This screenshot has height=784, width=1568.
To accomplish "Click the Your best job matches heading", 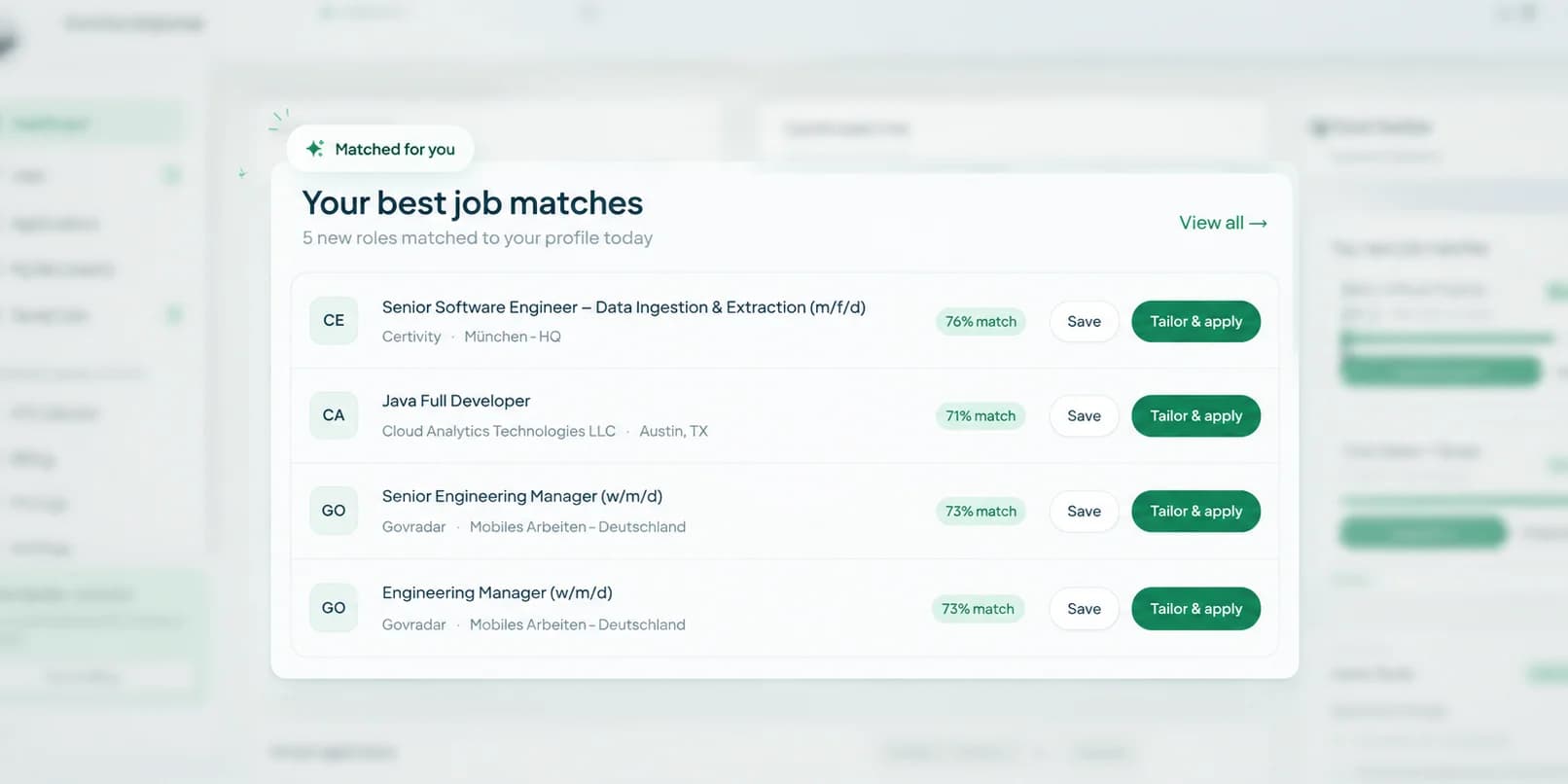I will (x=473, y=203).
